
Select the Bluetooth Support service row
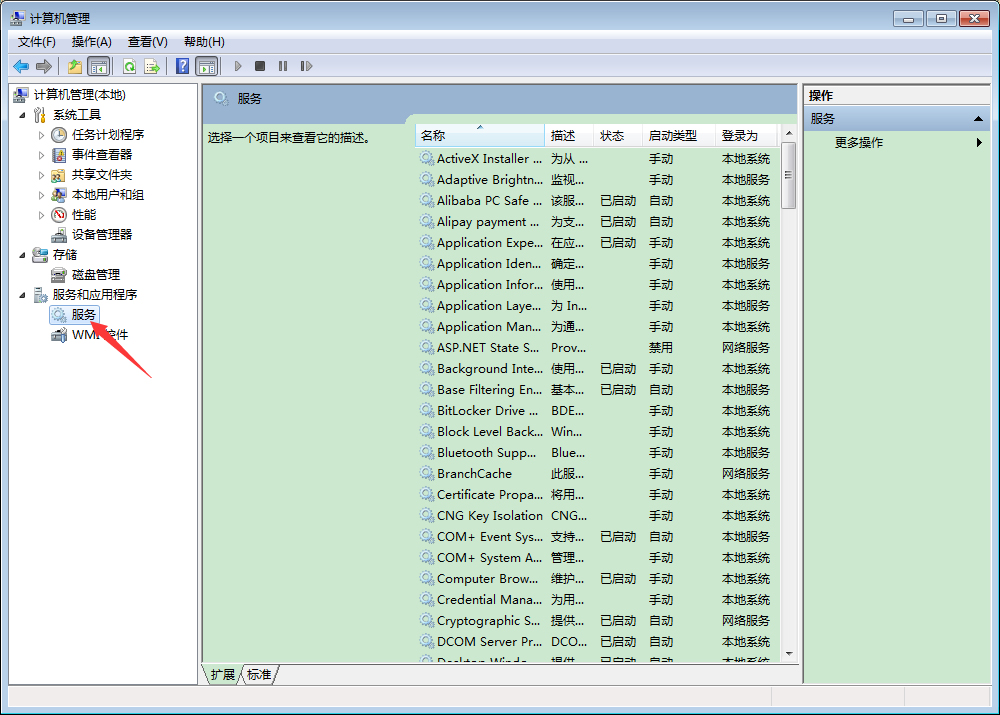(490, 452)
